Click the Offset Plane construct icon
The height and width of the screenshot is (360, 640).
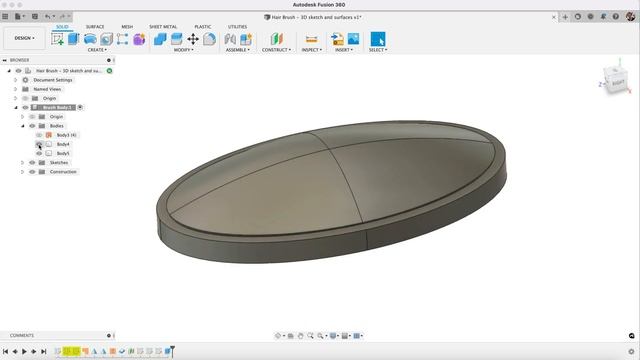[277, 39]
